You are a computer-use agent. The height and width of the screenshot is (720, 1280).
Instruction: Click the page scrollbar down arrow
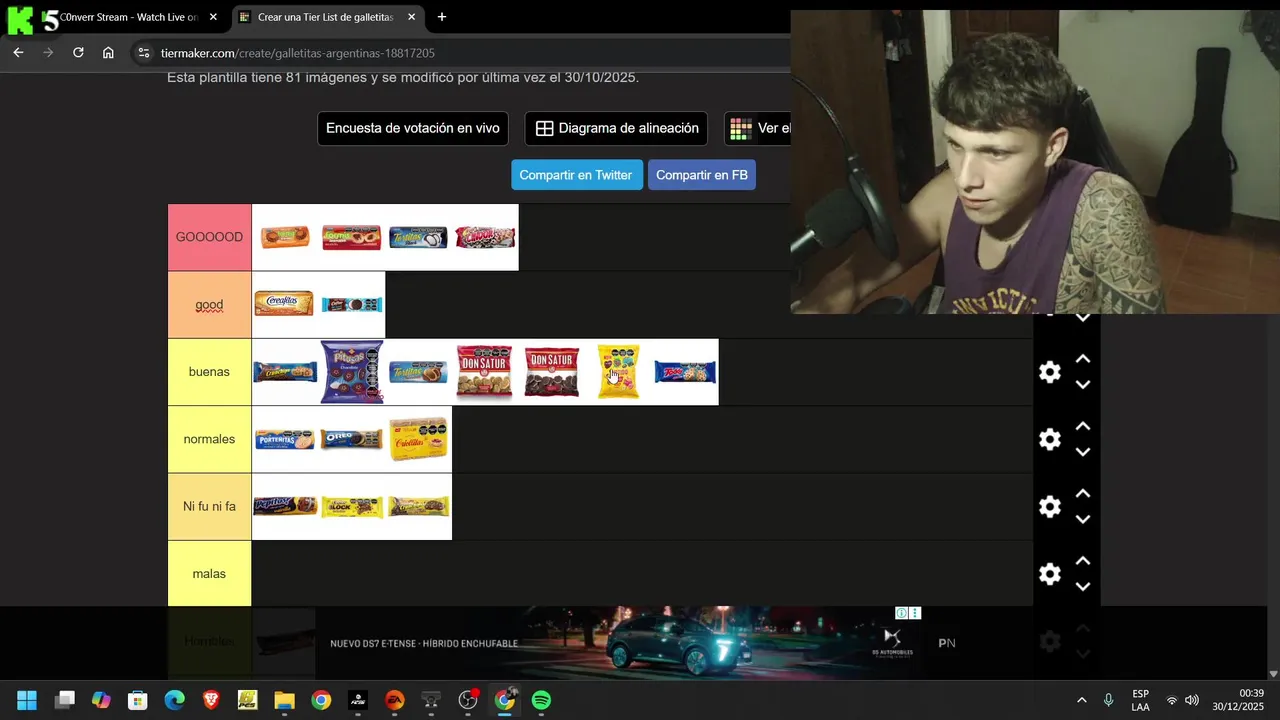1273,675
